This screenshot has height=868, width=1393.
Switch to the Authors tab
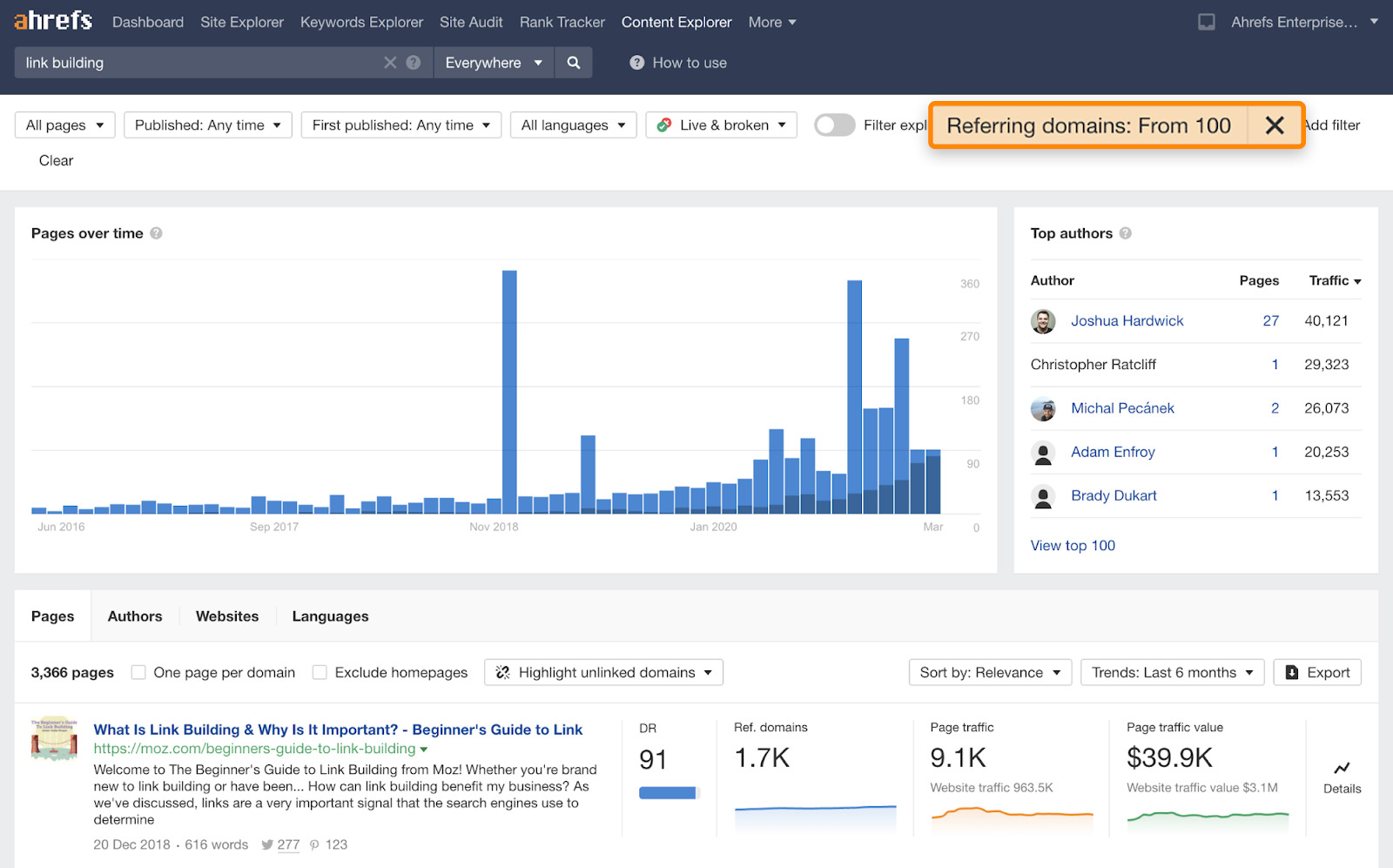click(x=135, y=616)
